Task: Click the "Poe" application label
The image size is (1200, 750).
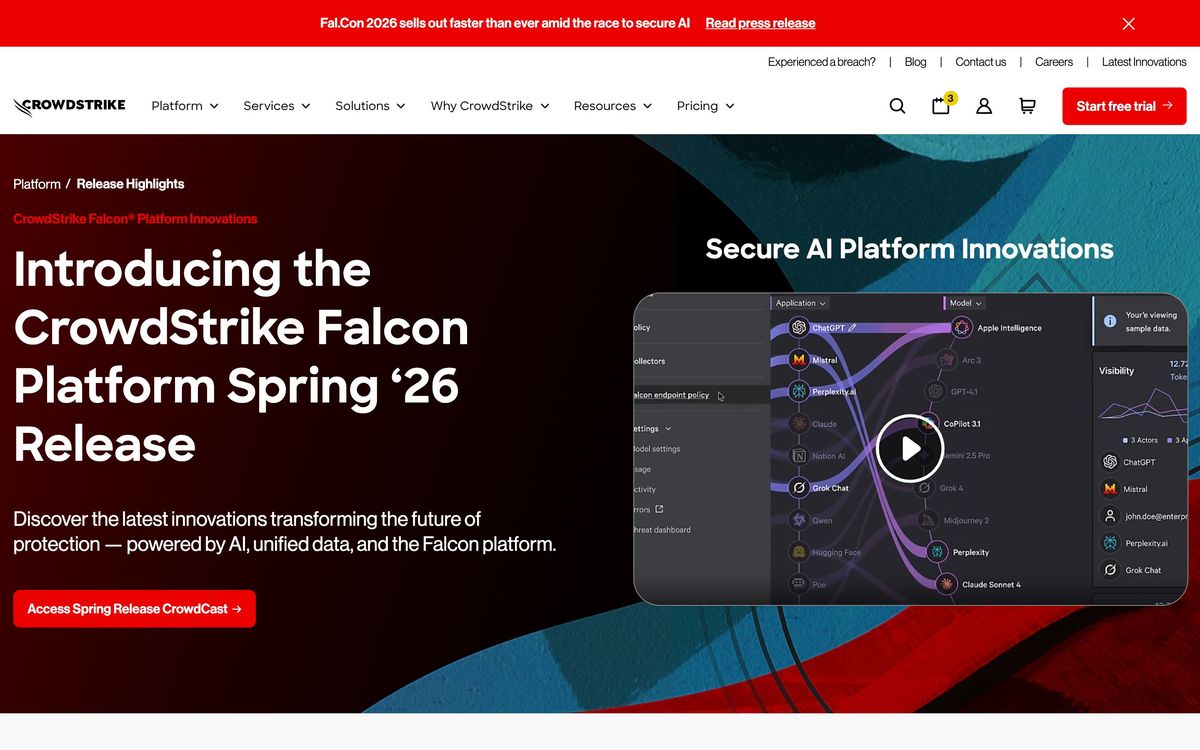Action: click(x=819, y=584)
